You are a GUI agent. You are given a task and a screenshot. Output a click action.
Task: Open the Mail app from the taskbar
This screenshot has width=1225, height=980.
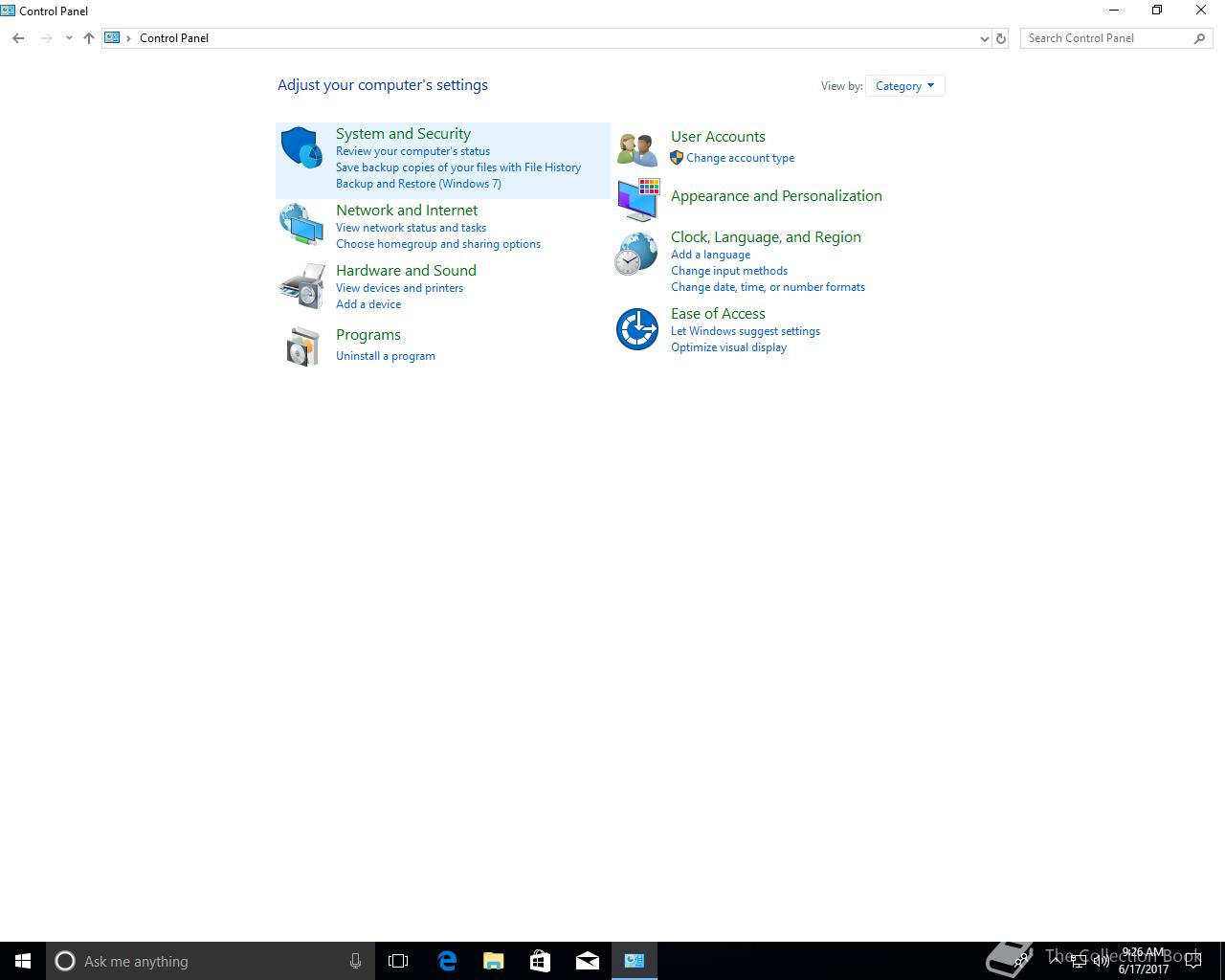click(587, 961)
